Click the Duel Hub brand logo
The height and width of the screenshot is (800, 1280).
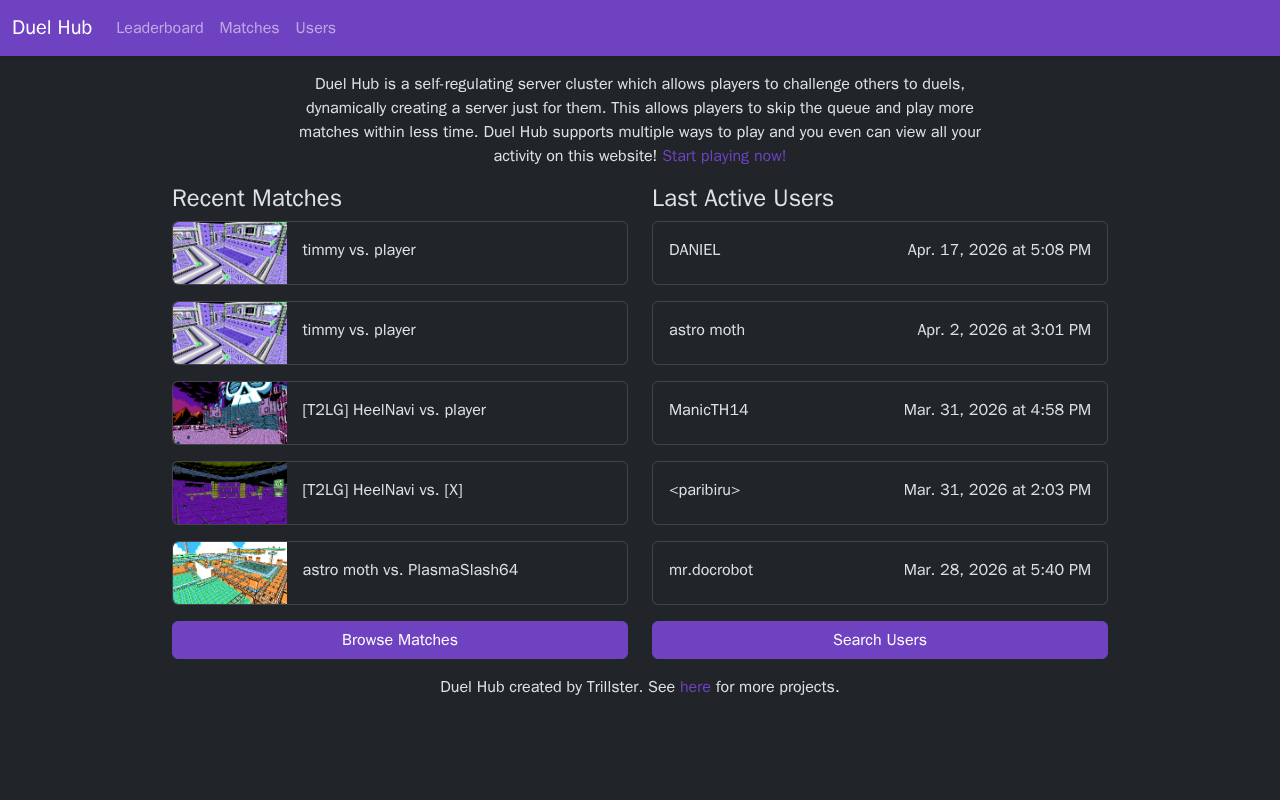point(52,28)
